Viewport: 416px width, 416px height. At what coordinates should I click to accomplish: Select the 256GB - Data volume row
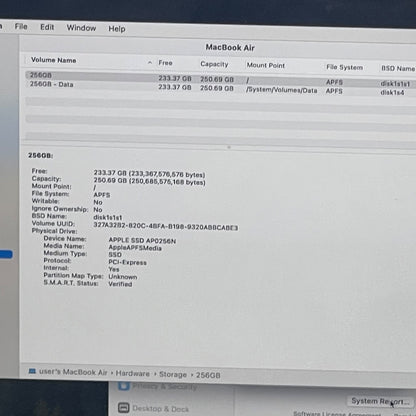tap(221, 88)
